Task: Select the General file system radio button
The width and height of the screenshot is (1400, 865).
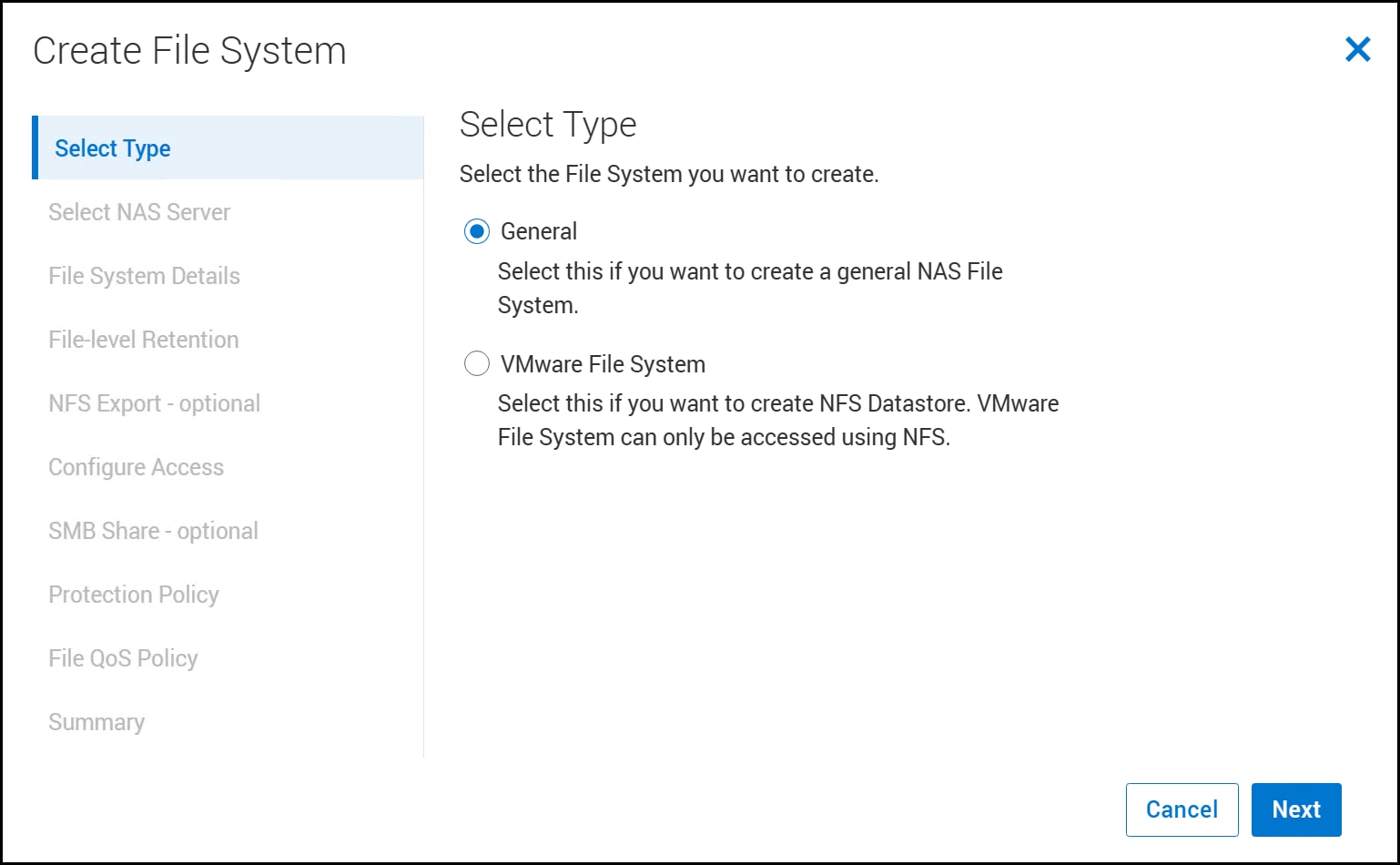Action: (x=477, y=231)
